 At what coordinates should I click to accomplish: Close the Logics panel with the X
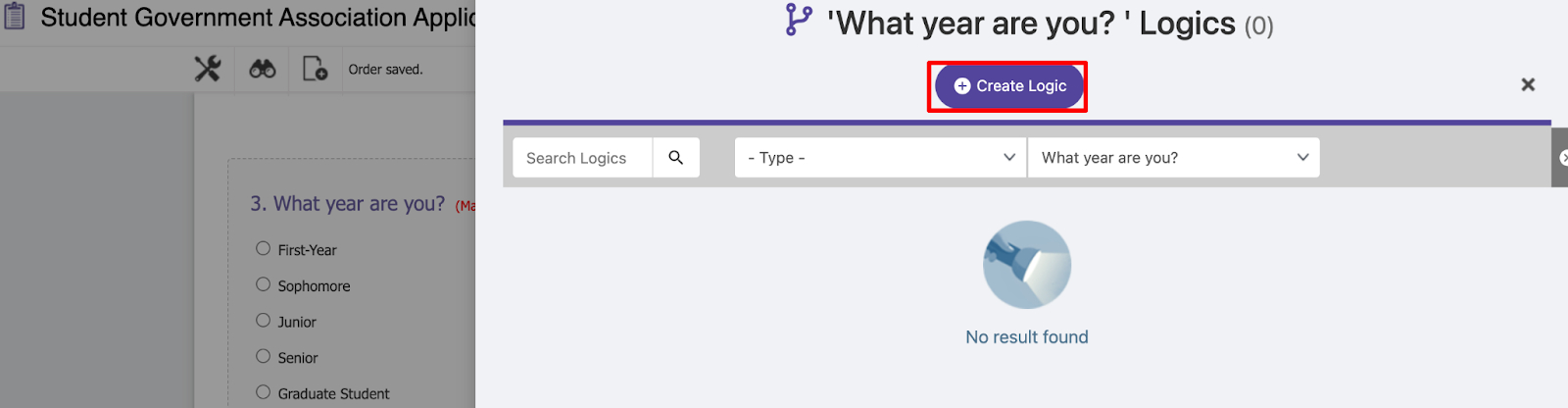point(1528,84)
